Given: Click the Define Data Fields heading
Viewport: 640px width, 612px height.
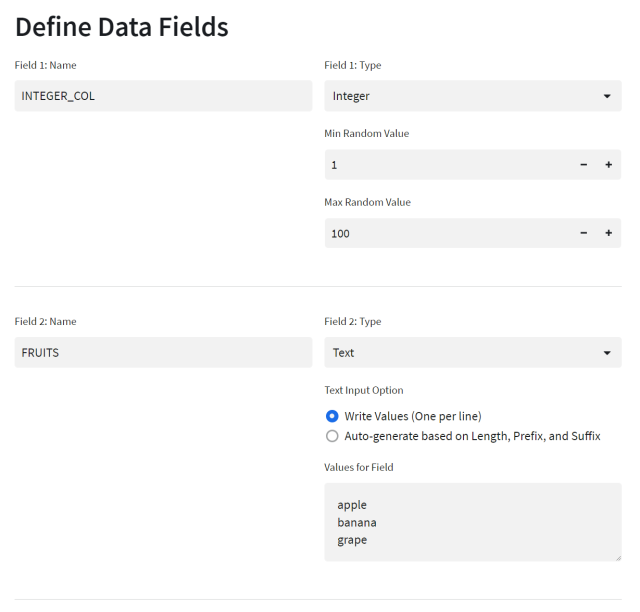Looking at the screenshot, I should pyautogui.click(x=121, y=27).
